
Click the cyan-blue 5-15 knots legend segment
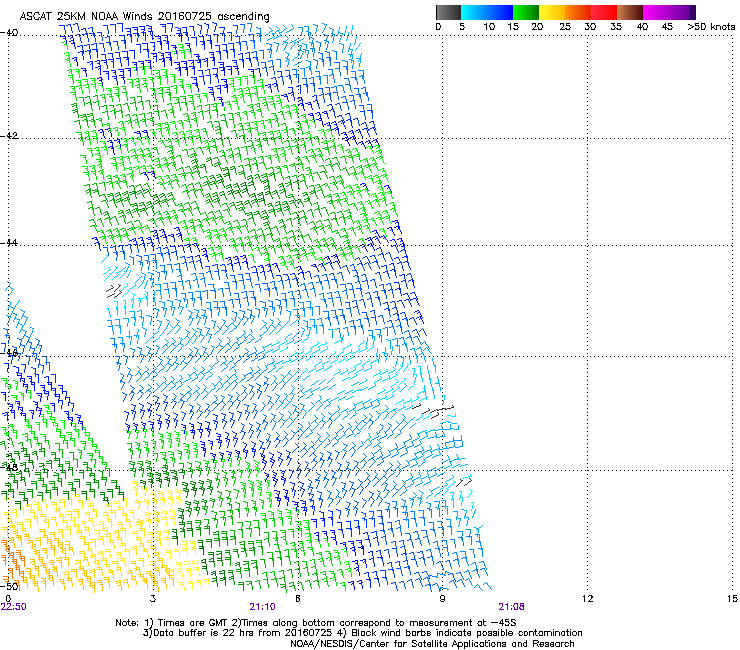(x=487, y=12)
